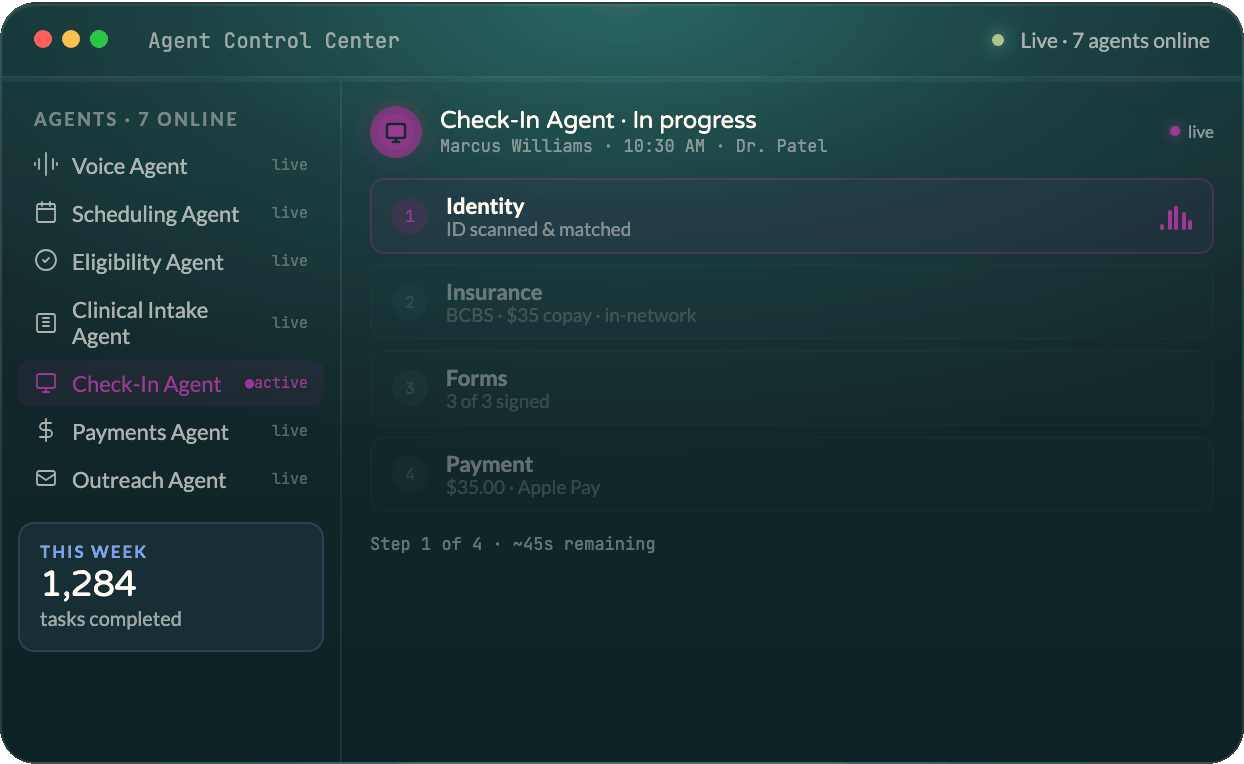Click the Eligibility Agent checkmark circle icon
This screenshot has height=764, width=1244.
(46, 261)
